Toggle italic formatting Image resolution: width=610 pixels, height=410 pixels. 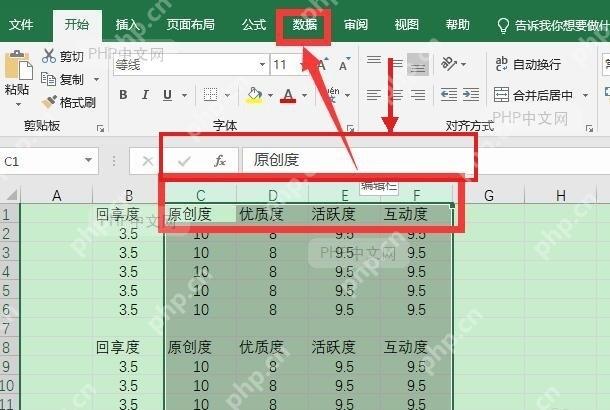pyautogui.click(x=145, y=95)
